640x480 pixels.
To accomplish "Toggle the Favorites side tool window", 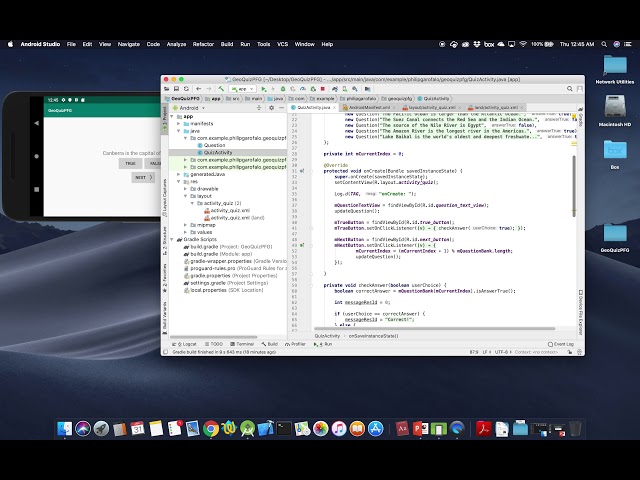I will coord(165,278).
